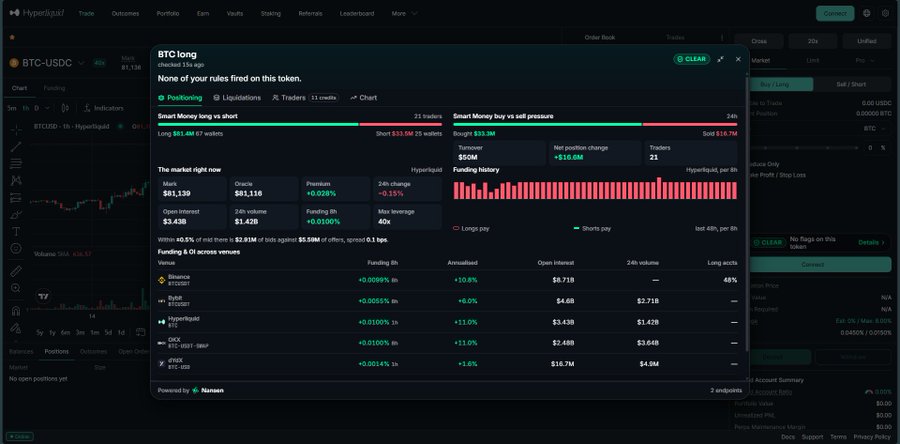The height and width of the screenshot is (444, 900).
Task: Switch to Traders tab
Action: pyautogui.click(x=305, y=98)
